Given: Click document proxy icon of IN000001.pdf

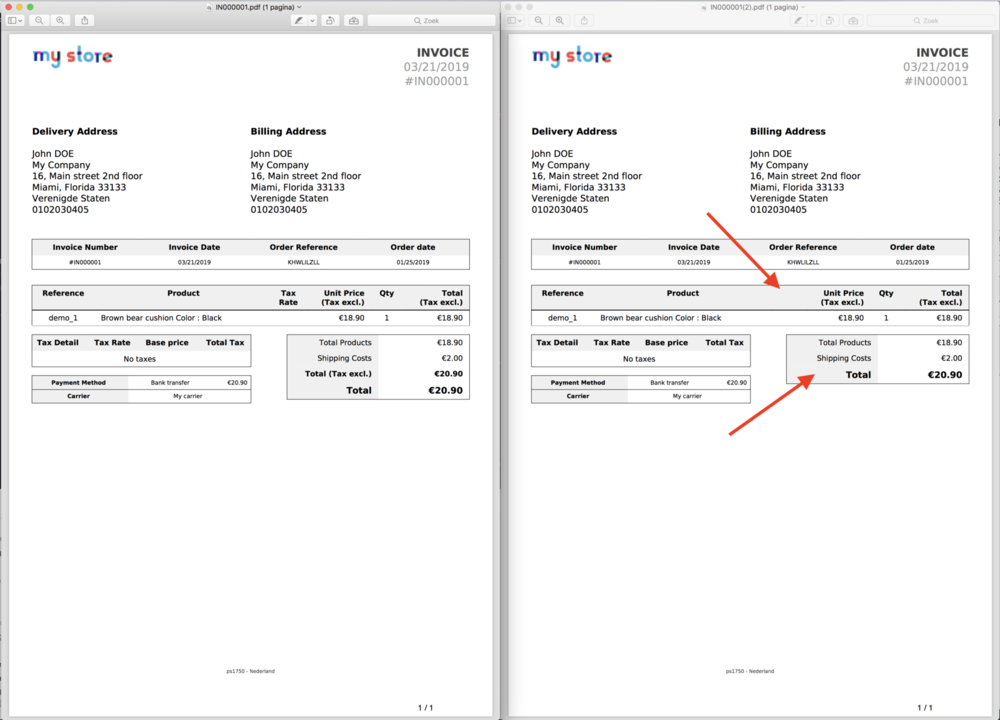Looking at the screenshot, I should [209, 7].
